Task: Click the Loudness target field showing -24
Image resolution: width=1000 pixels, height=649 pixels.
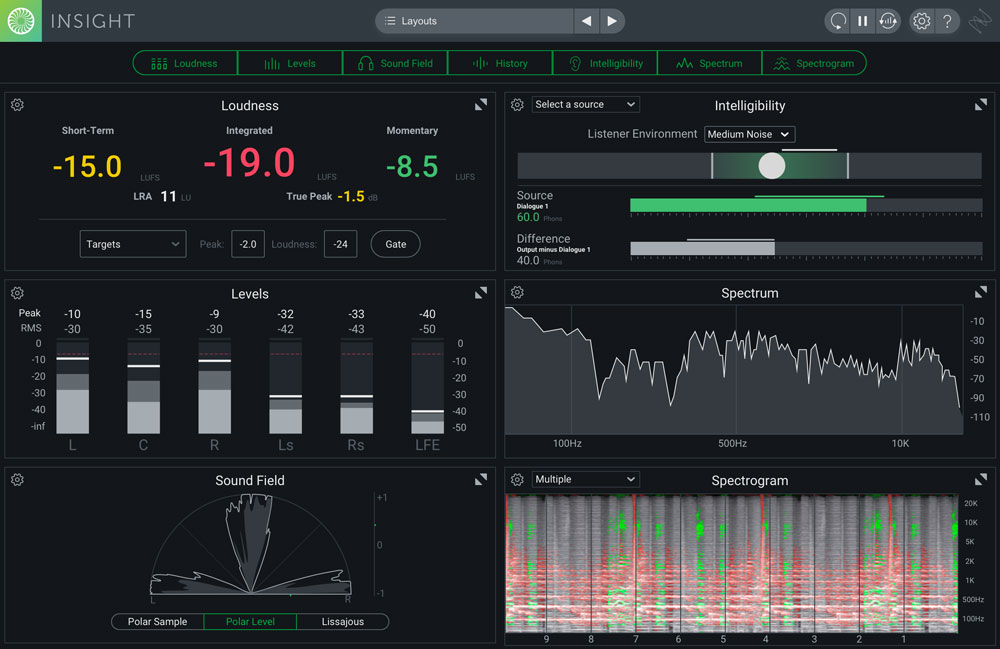Action: coord(341,244)
